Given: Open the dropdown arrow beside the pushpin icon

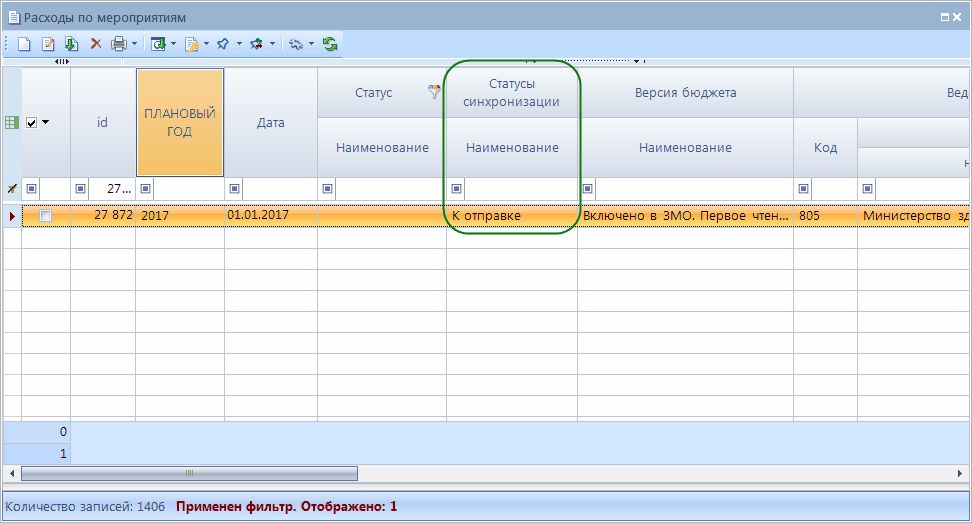Looking at the screenshot, I should (239, 44).
